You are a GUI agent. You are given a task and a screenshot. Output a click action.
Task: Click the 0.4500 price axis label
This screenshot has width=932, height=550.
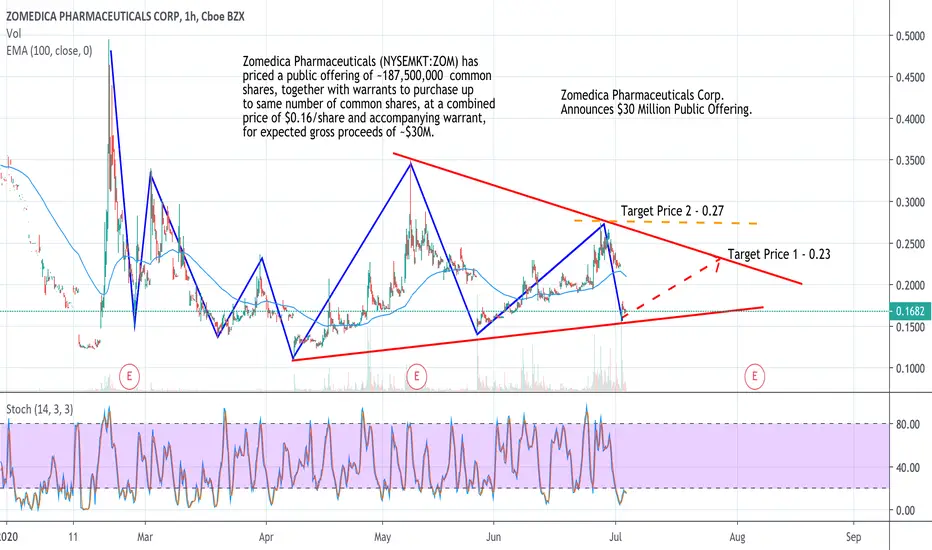(910, 77)
